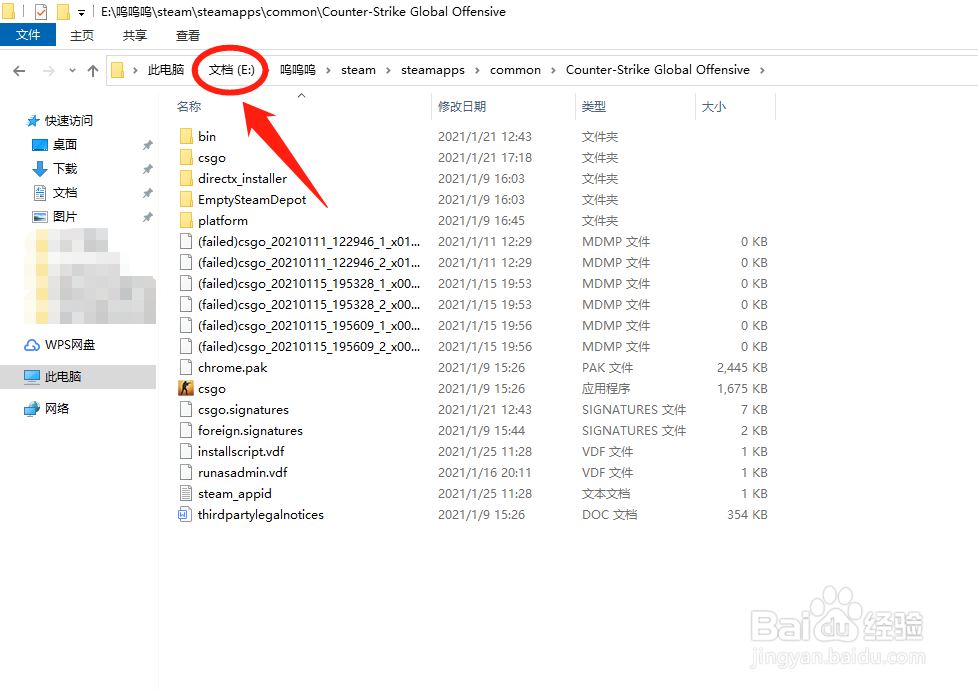Select the thirdpartylegalnotices DOC icon
The image size is (978, 690).
185,515
